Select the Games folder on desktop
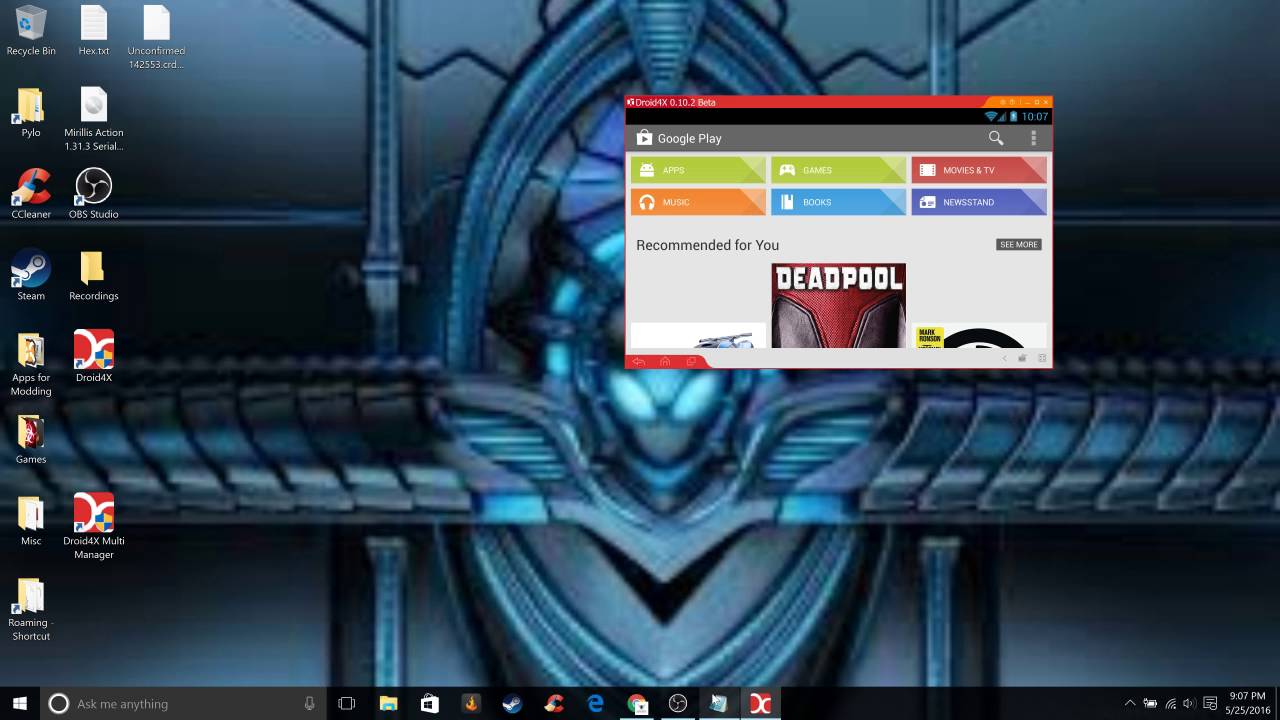1280x720 pixels. point(31,439)
